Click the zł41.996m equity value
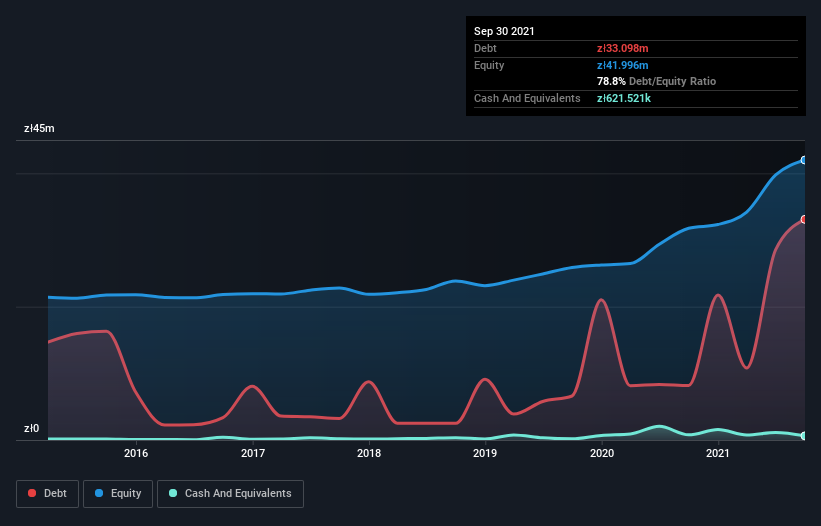The width and height of the screenshot is (821, 526). 623,65
